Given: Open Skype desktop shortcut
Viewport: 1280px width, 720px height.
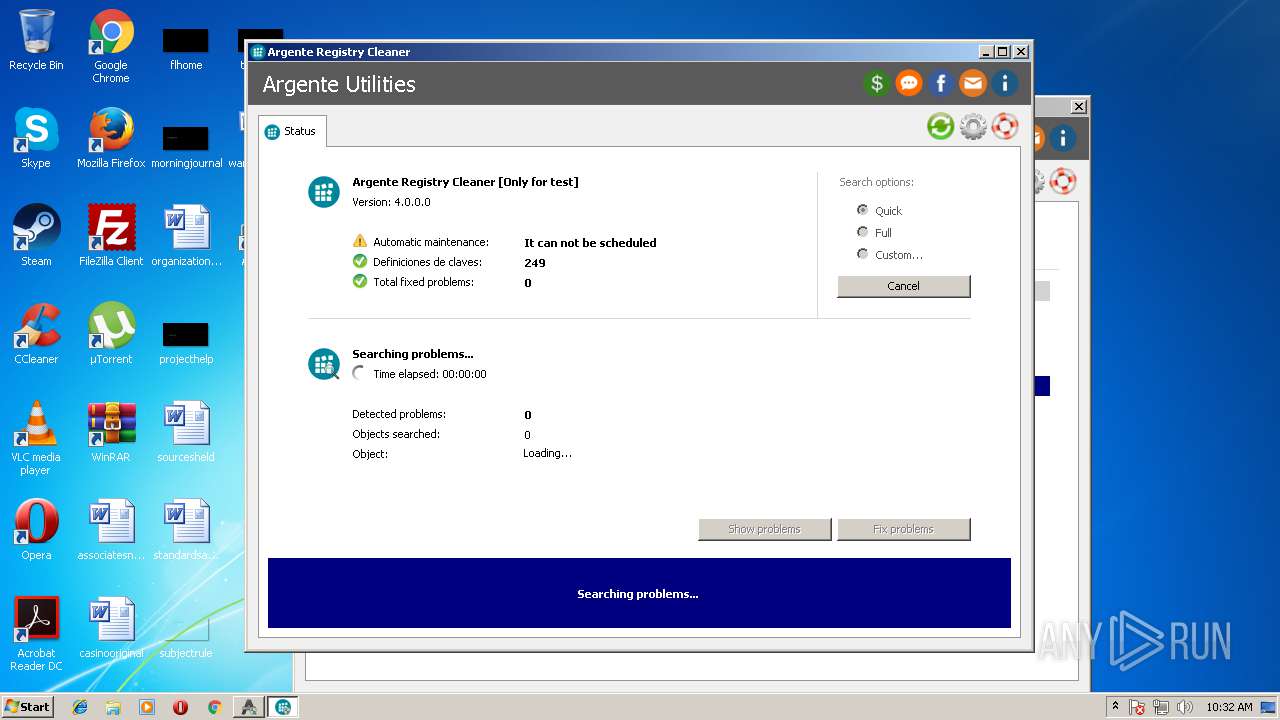Looking at the screenshot, I should click(x=36, y=138).
